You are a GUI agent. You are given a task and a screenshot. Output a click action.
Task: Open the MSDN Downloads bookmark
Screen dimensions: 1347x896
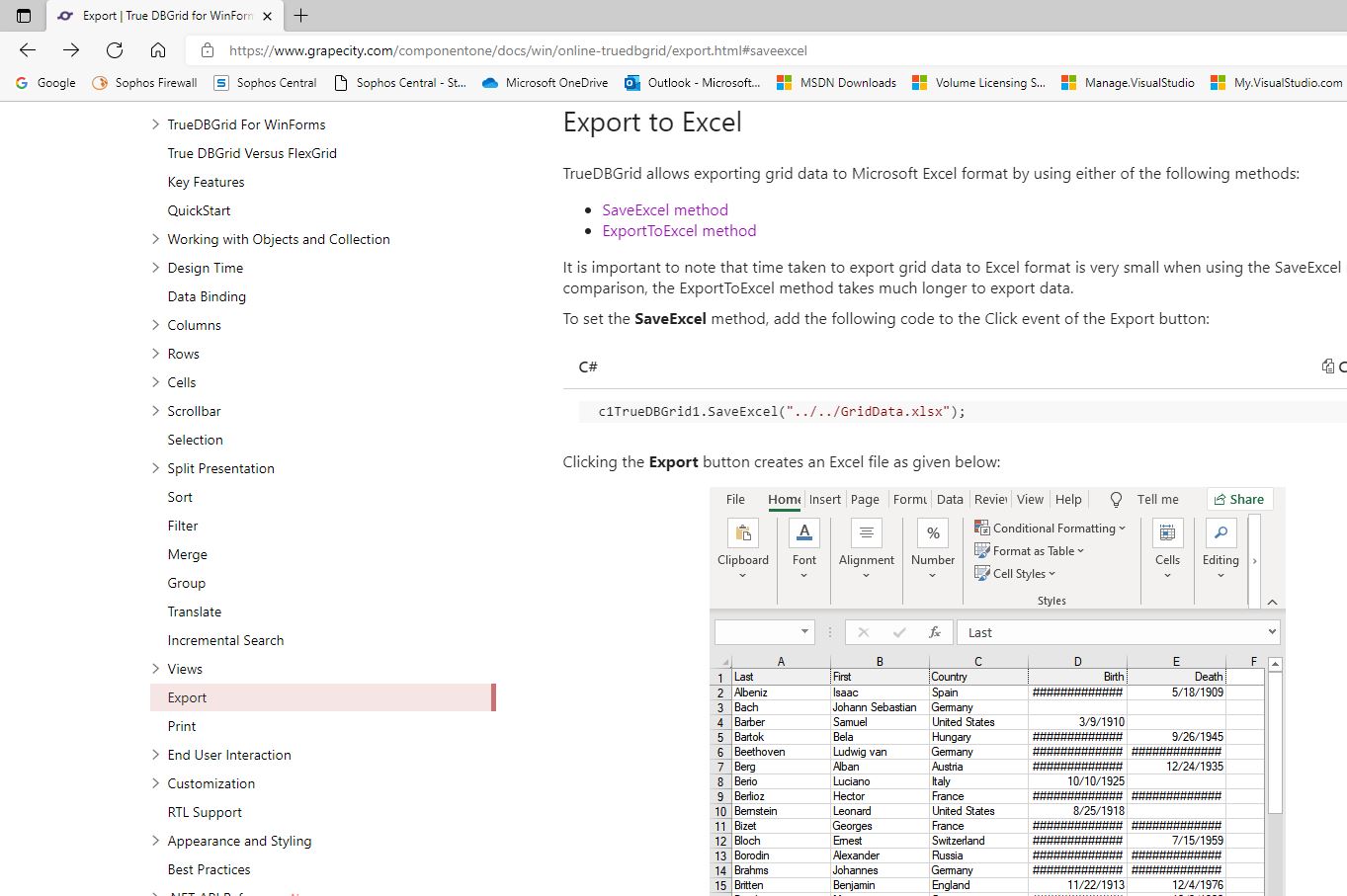tap(836, 83)
